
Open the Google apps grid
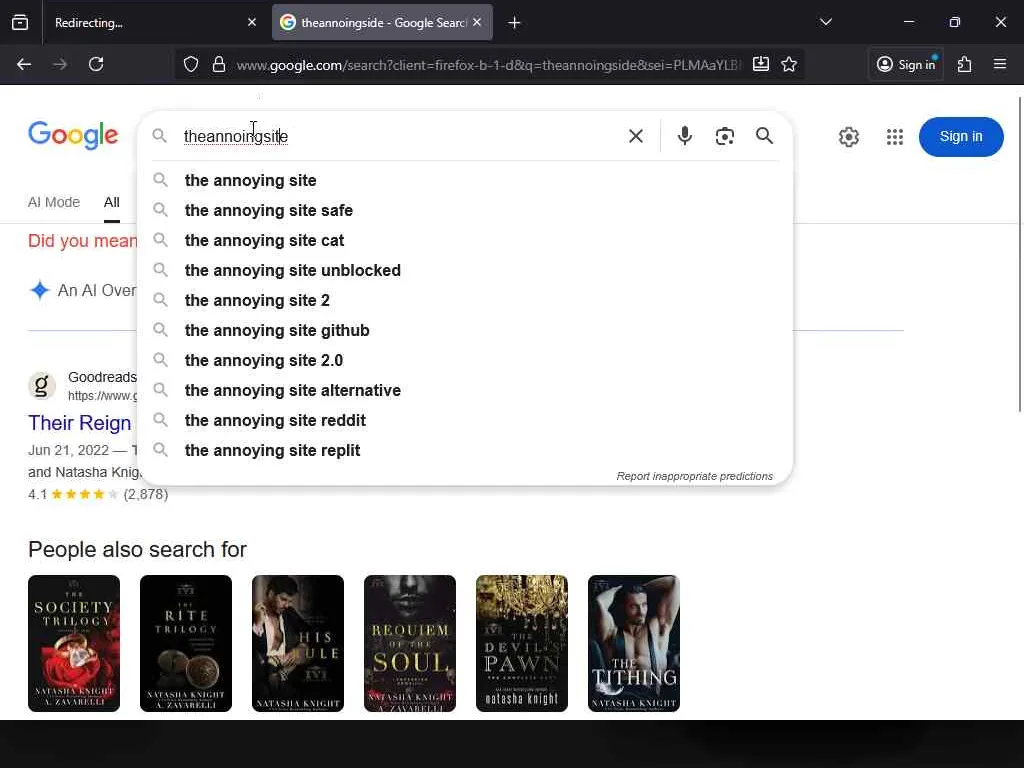895,136
